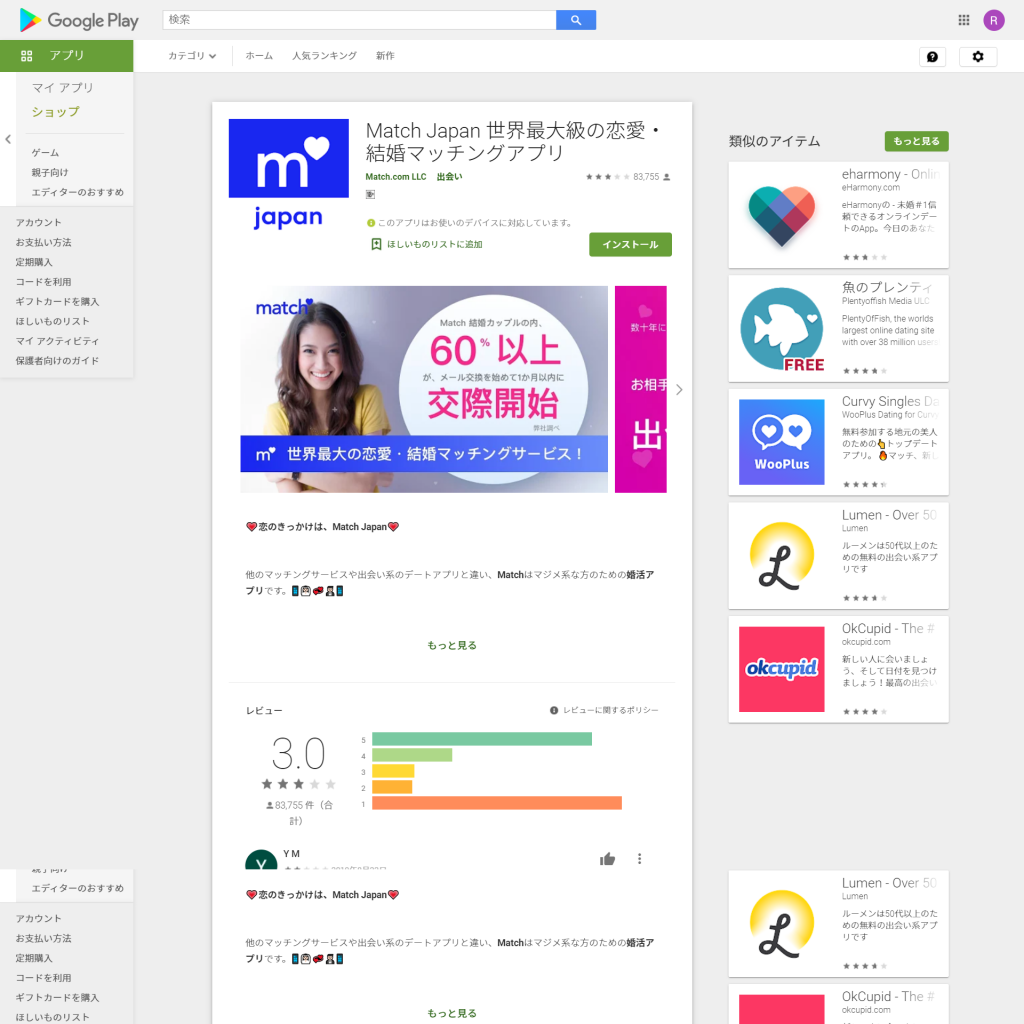Click the Y M reviewer avatar

click(261, 859)
